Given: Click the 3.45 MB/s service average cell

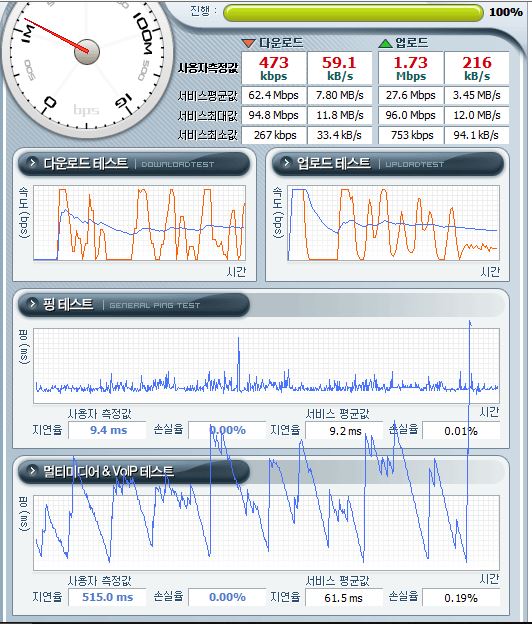Looking at the screenshot, I should point(477,96).
